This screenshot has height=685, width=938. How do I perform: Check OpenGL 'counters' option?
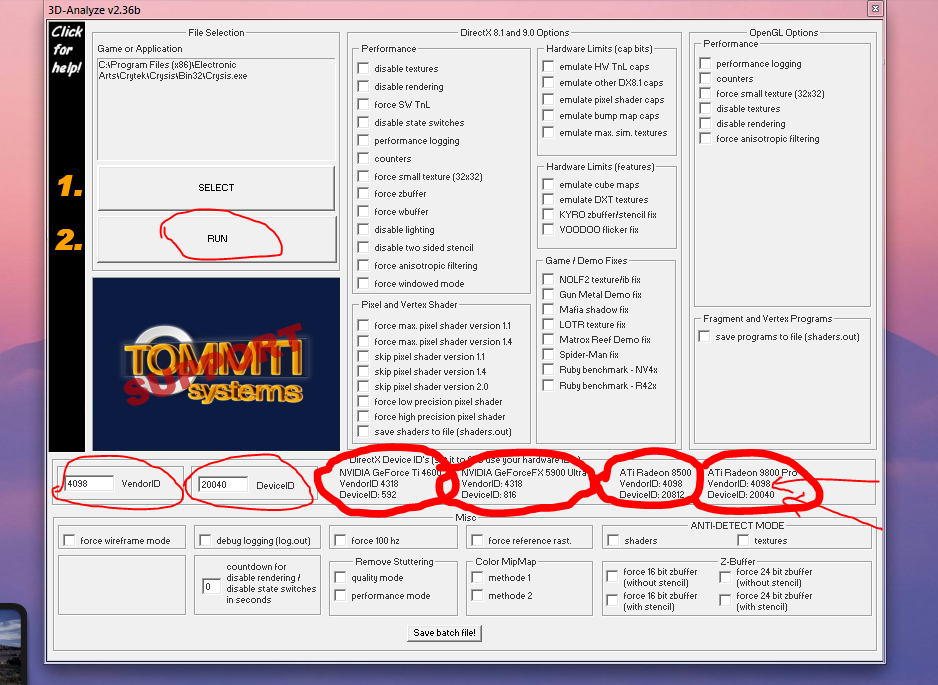click(x=705, y=78)
